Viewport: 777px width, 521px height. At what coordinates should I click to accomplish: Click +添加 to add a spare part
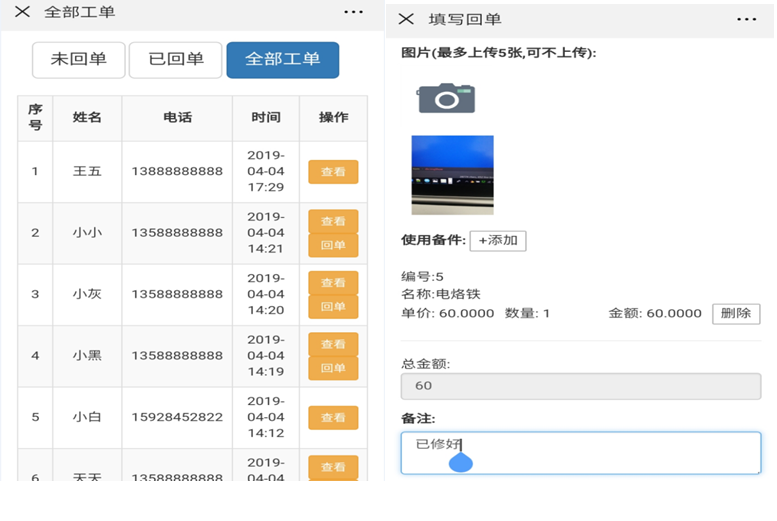pyautogui.click(x=498, y=241)
